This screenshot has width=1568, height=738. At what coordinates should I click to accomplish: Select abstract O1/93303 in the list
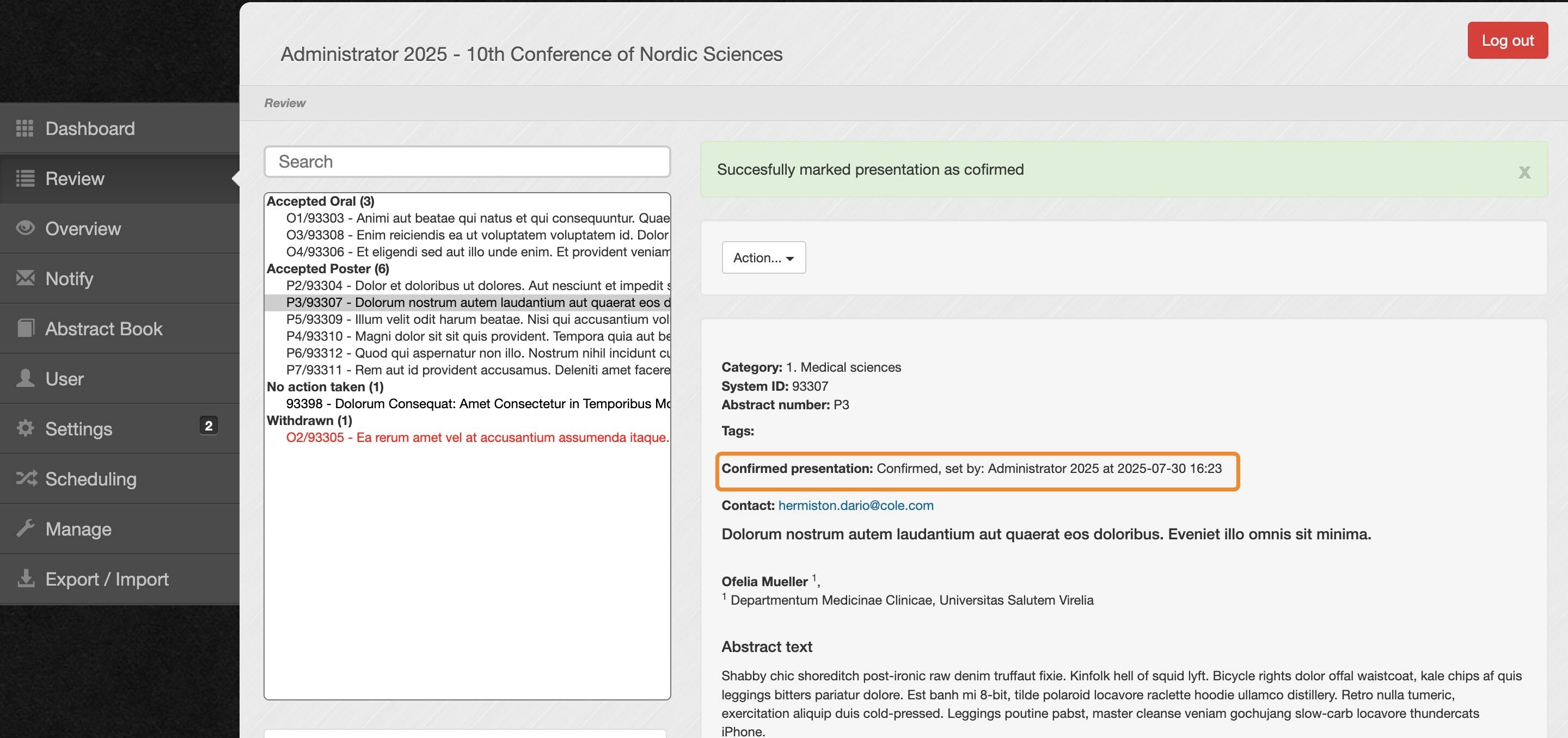point(477,218)
